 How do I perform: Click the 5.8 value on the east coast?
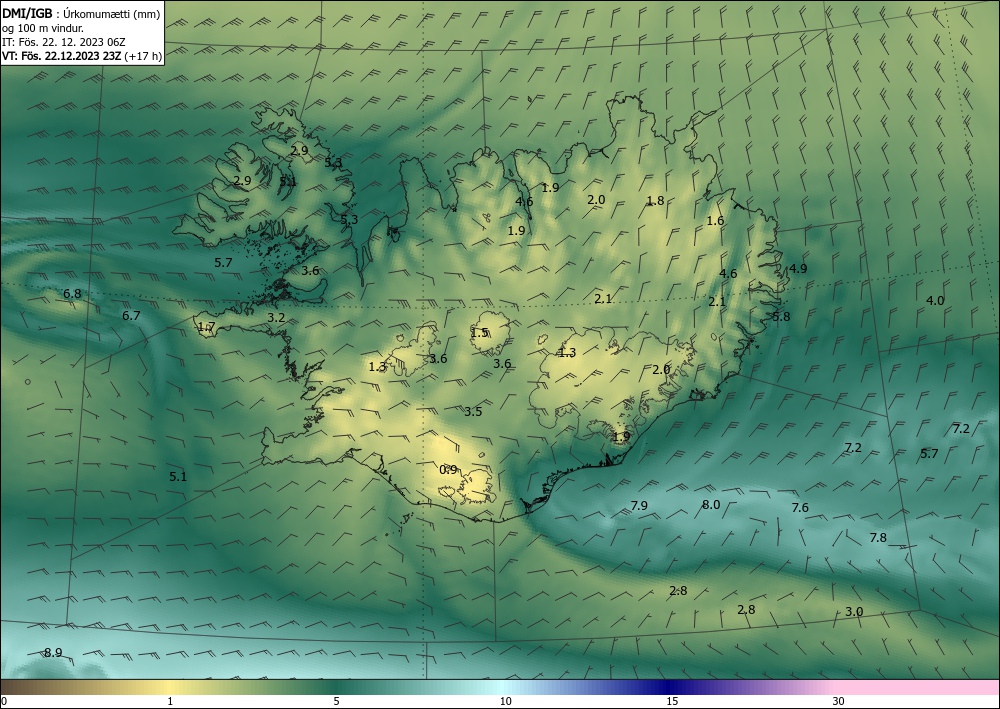pos(781,316)
